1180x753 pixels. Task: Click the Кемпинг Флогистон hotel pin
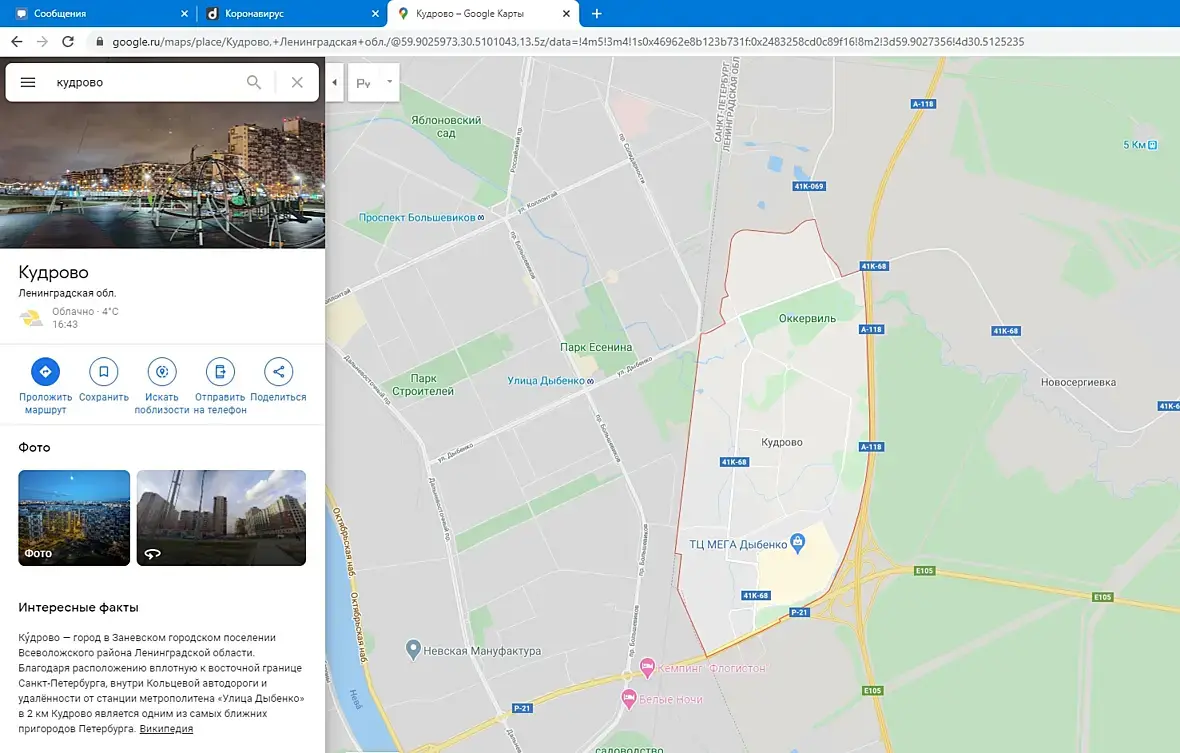coord(646,666)
